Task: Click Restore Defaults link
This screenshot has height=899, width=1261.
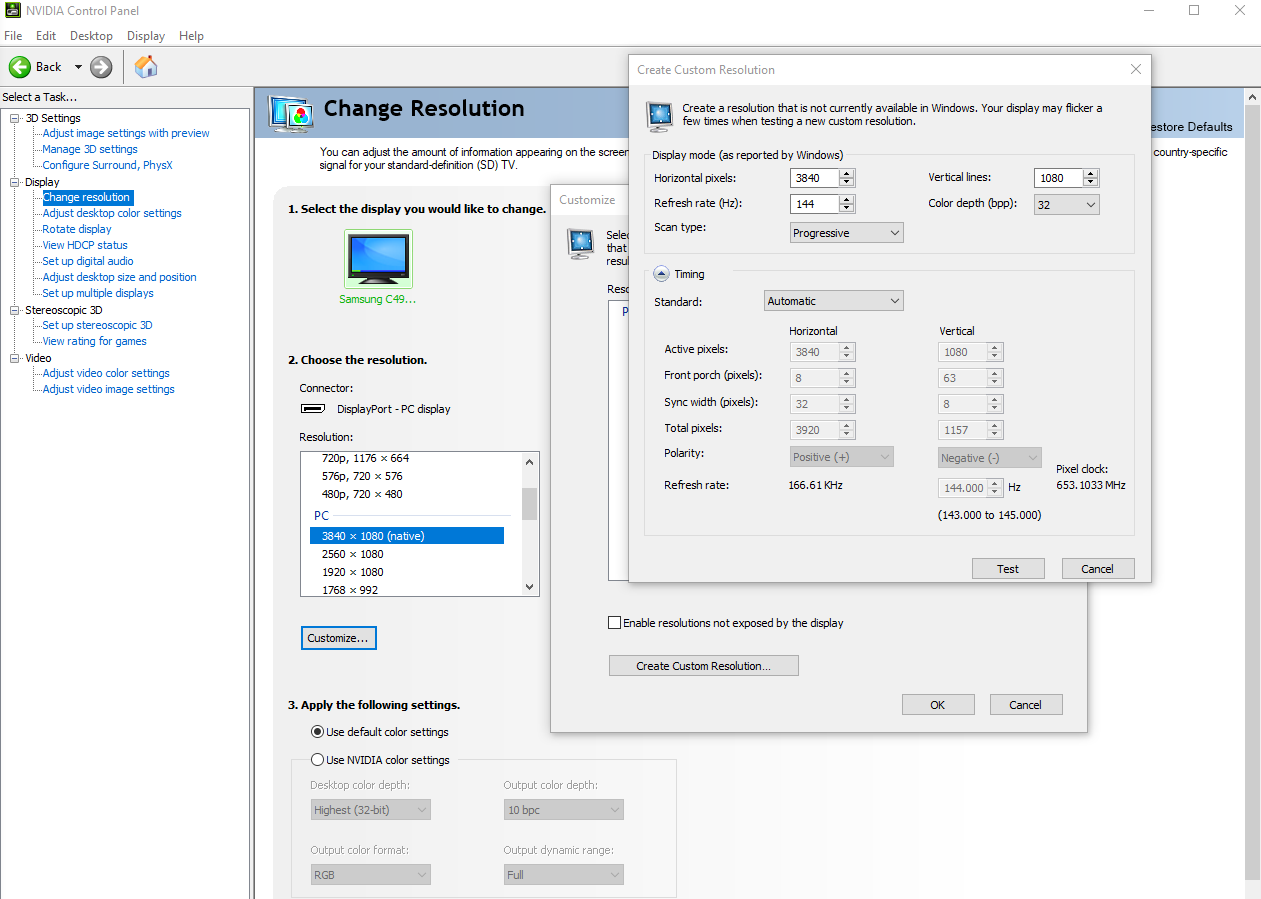Action: 1191,127
